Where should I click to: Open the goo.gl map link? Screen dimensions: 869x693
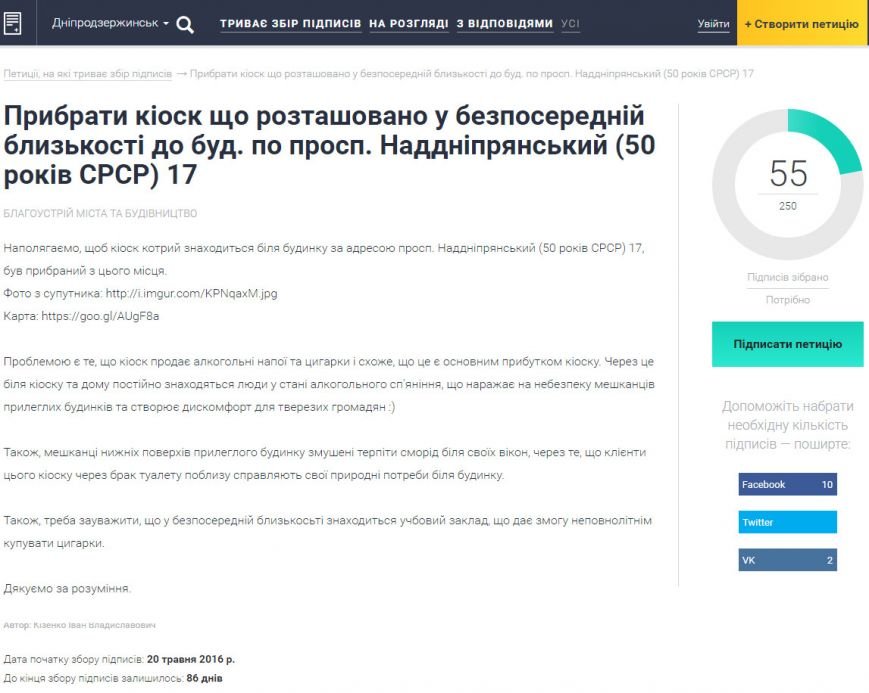tap(100, 316)
